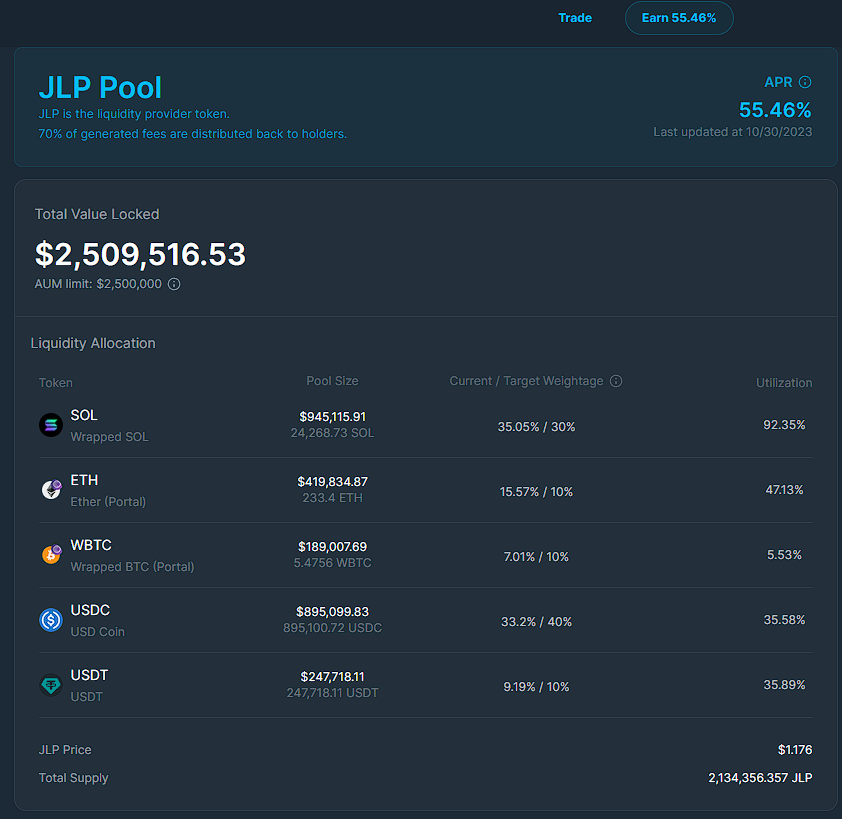Click the Token column header
This screenshot has height=819, width=842.
pos(56,383)
